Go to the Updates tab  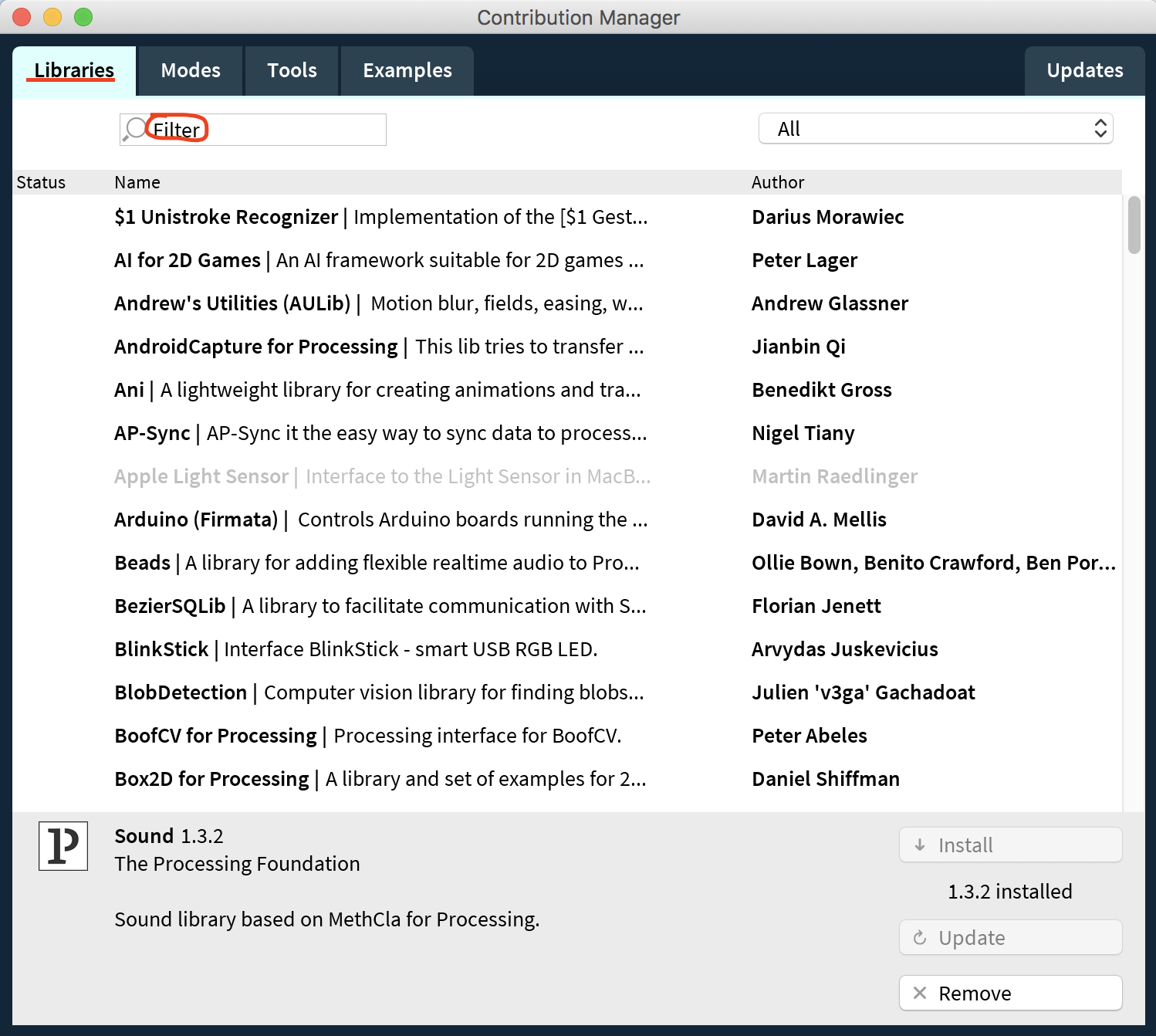(1085, 70)
